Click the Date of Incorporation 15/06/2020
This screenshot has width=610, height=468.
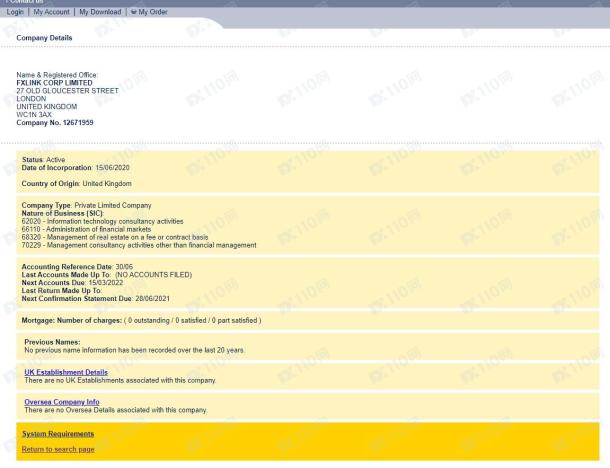click(75, 168)
